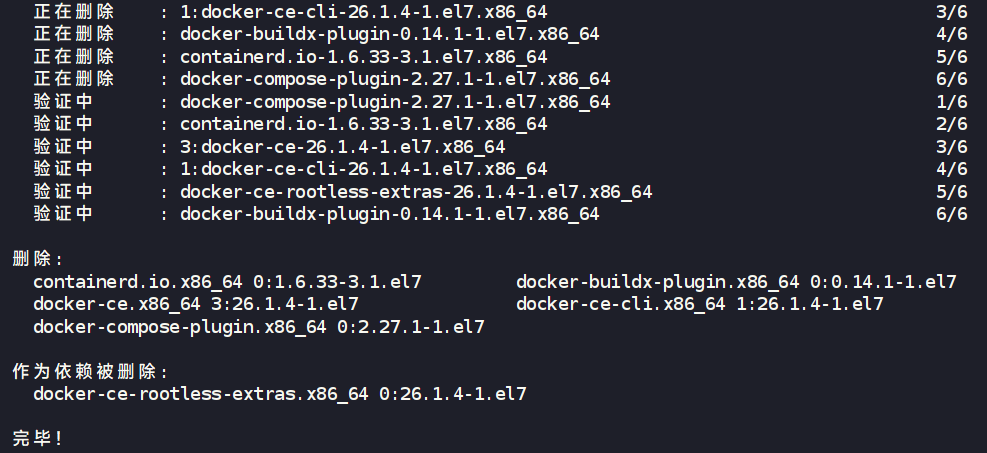The height and width of the screenshot is (453, 987).
Task: Click docker-buildx-plugin package in the 验证中 row
Action: click(389, 214)
